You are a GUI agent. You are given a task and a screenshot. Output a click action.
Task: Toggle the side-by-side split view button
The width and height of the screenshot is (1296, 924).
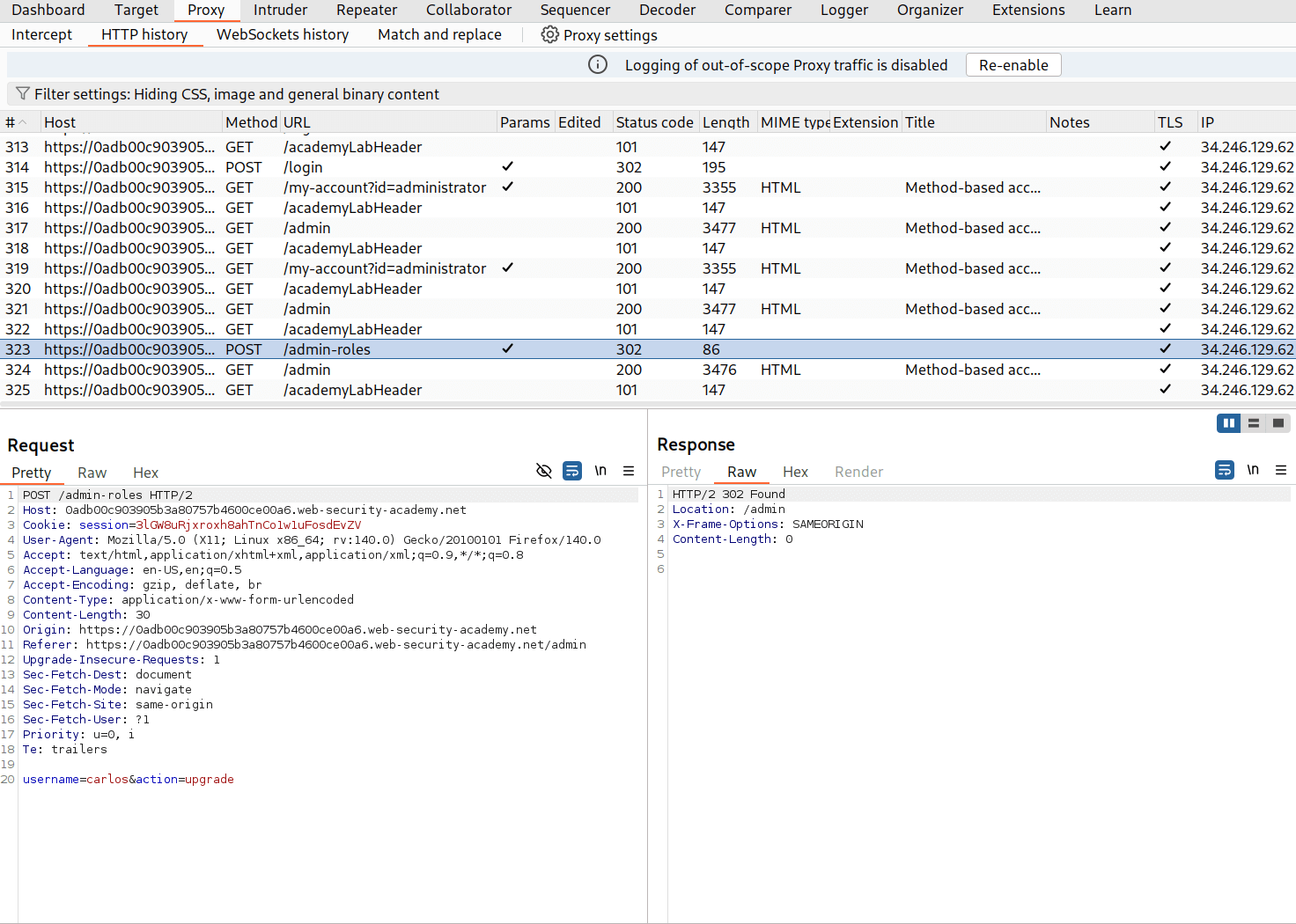(1228, 423)
